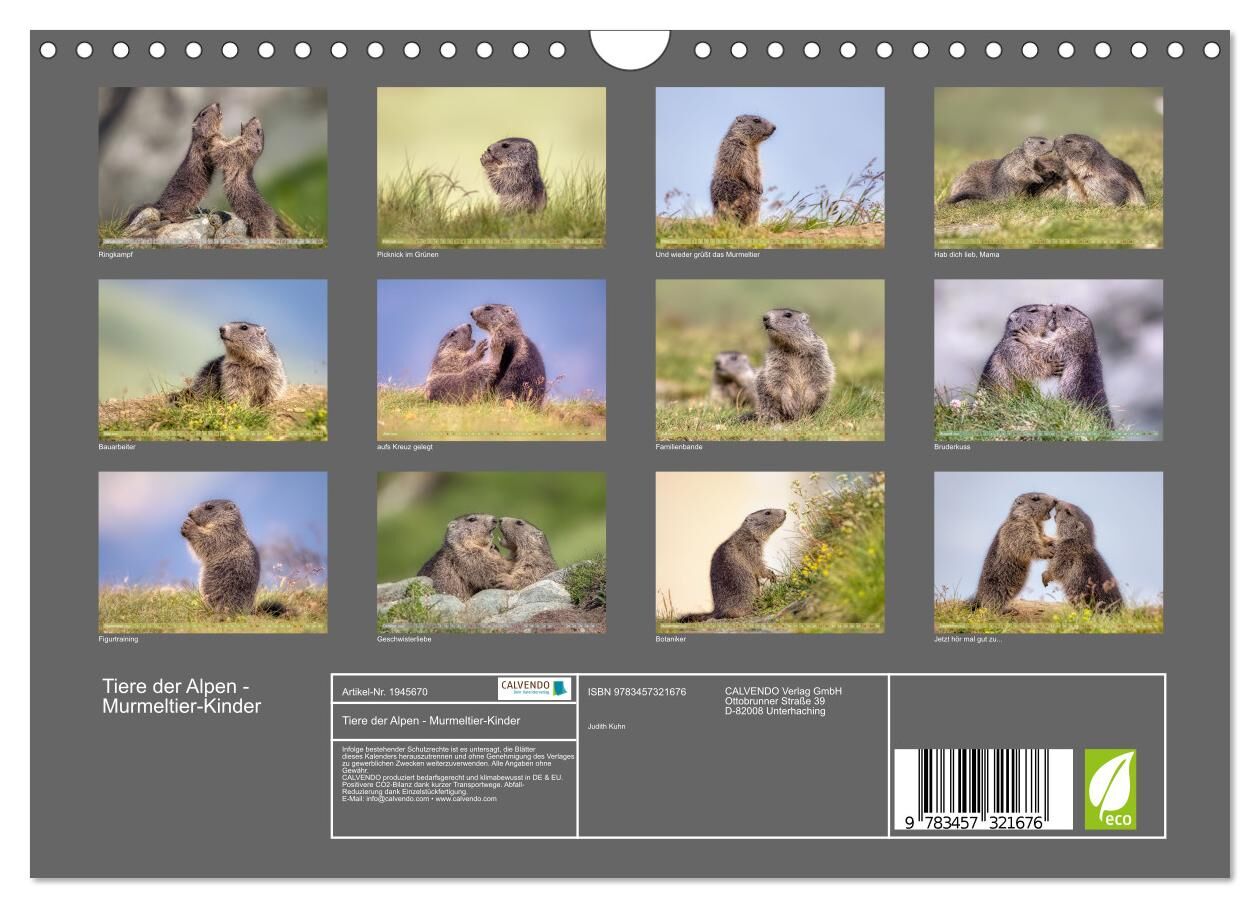This screenshot has height=908, width=1260.
Task: Select the 'Geschwisterliebe' photo
Action: point(490,552)
